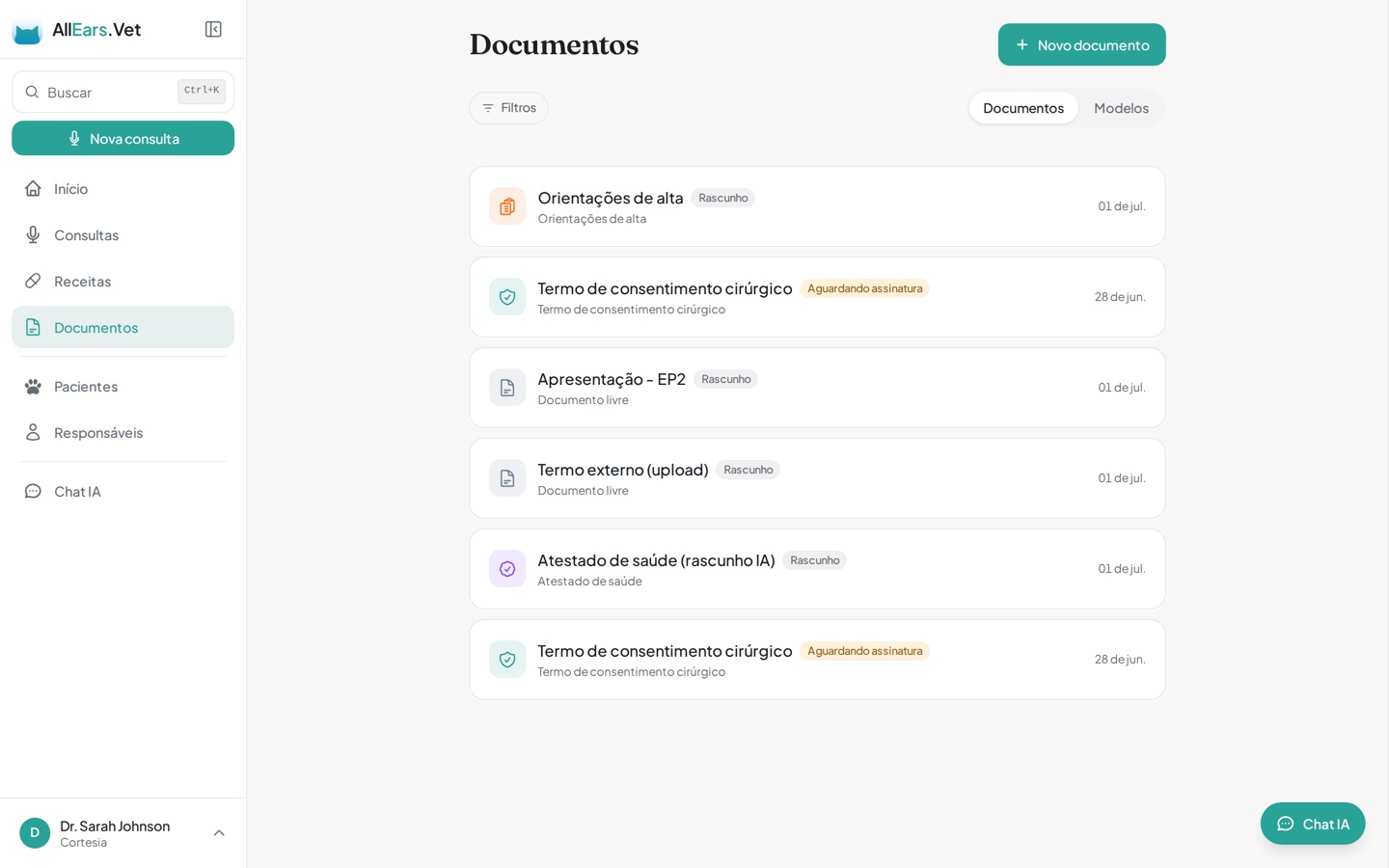Open Atestado de saúde (rascunho IA)
The width and height of the screenshot is (1389, 868).
[x=817, y=569]
